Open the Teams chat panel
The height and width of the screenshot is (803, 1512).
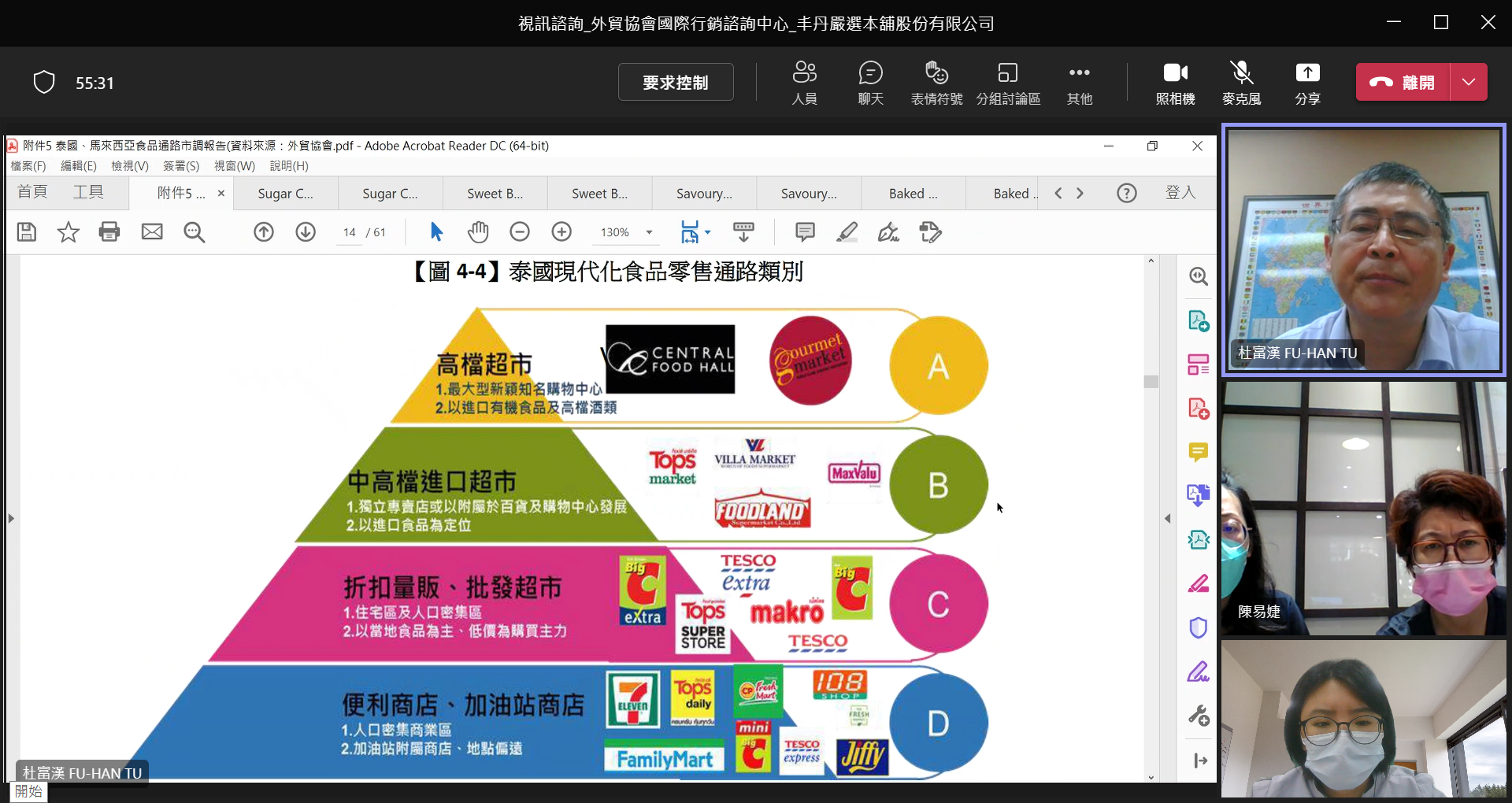pyautogui.click(x=870, y=82)
